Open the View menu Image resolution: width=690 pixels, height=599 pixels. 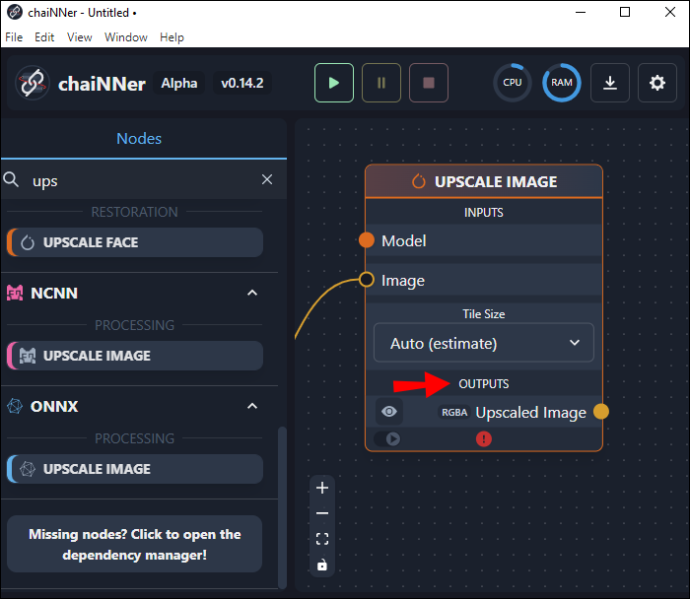pyautogui.click(x=80, y=37)
